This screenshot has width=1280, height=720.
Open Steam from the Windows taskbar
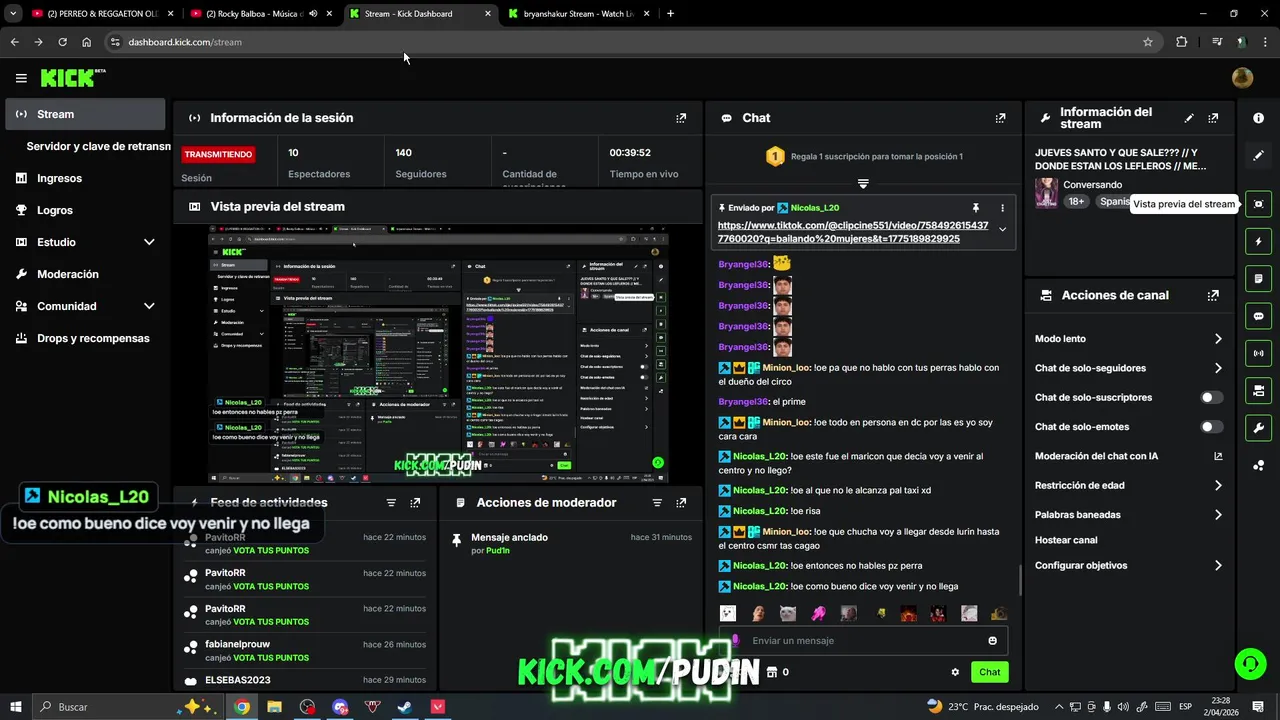(x=405, y=707)
